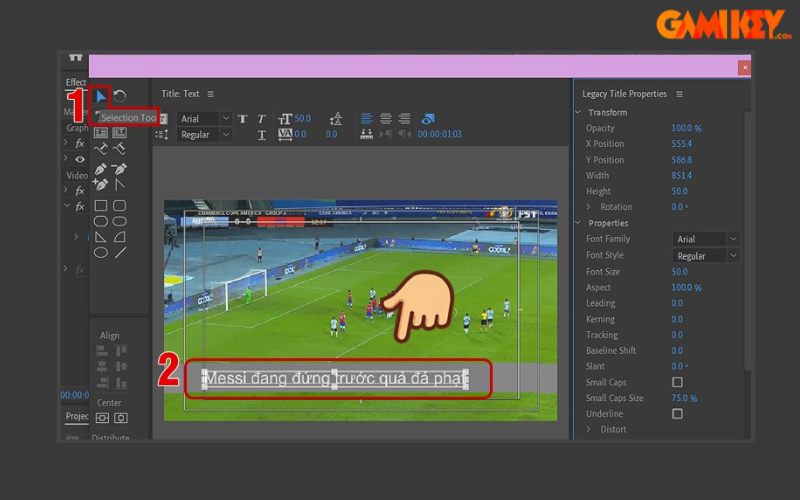Image resolution: width=800 pixels, height=500 pixels.
Task: Select the Selection Tool arrow
Action: coord(101,96)
